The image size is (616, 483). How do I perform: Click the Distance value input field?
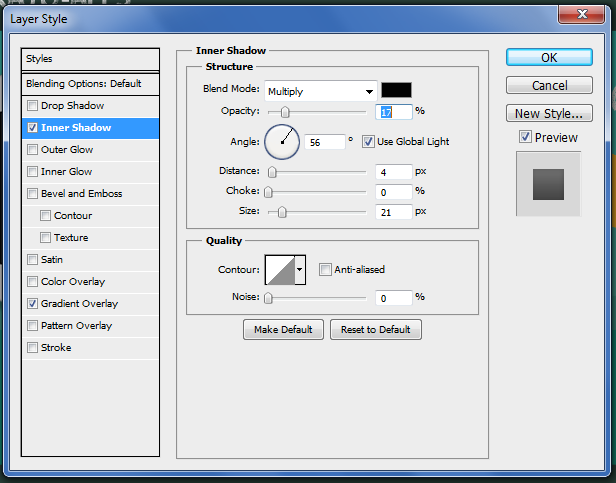tap(394, 172)
